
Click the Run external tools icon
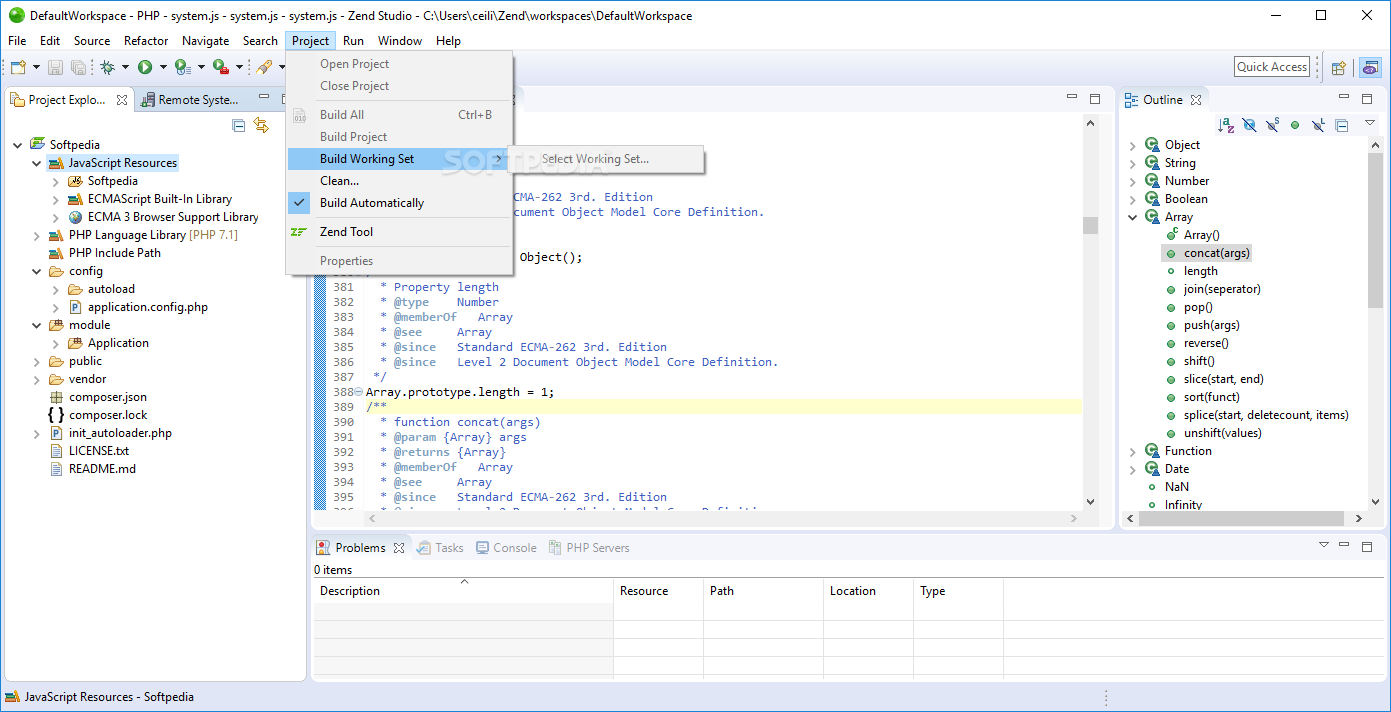(x=220, y=67)
